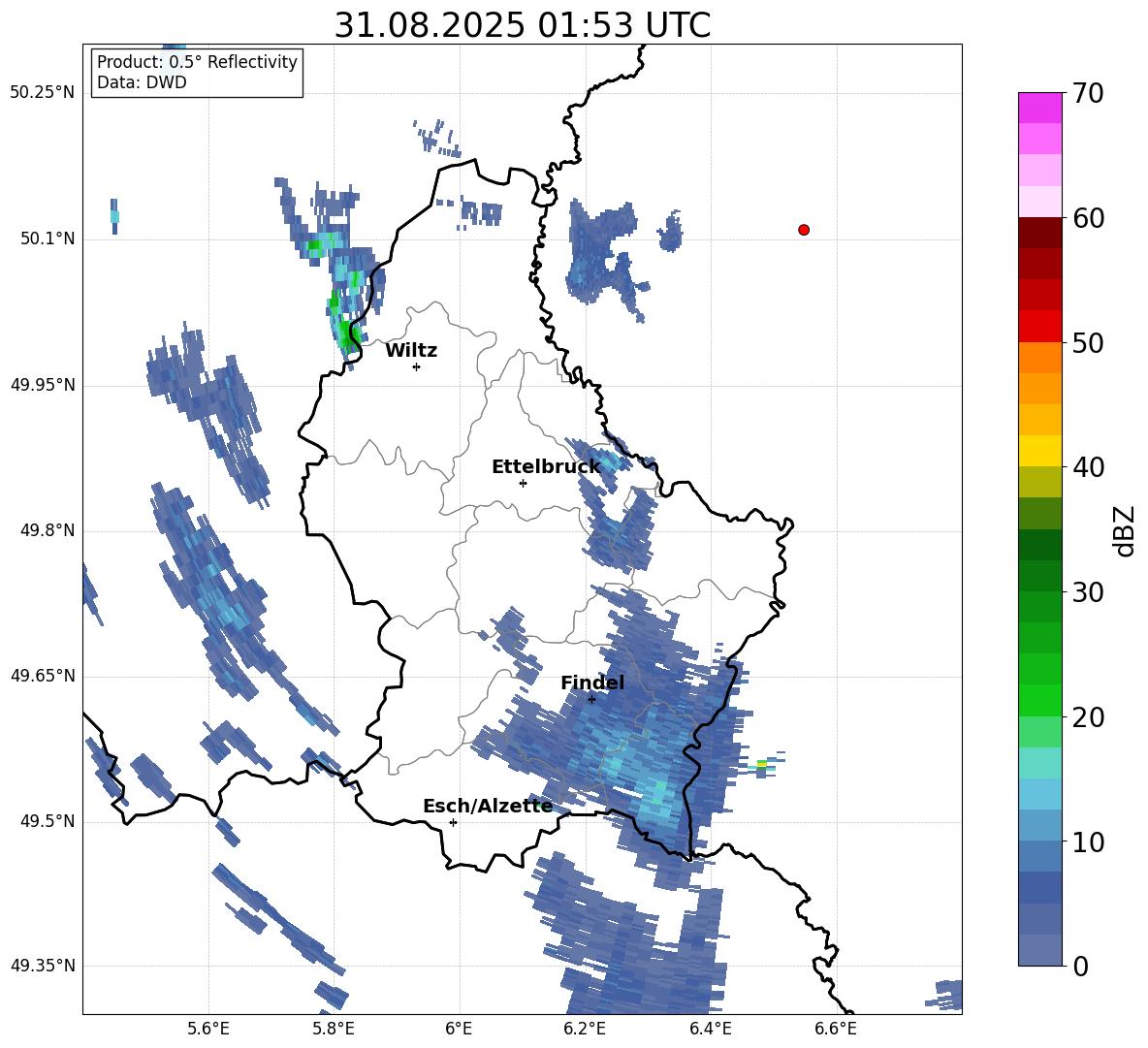Click the 0 tick on the colorbar
This screenshot has height=1048, width=1148.
tap(1079, 966)
